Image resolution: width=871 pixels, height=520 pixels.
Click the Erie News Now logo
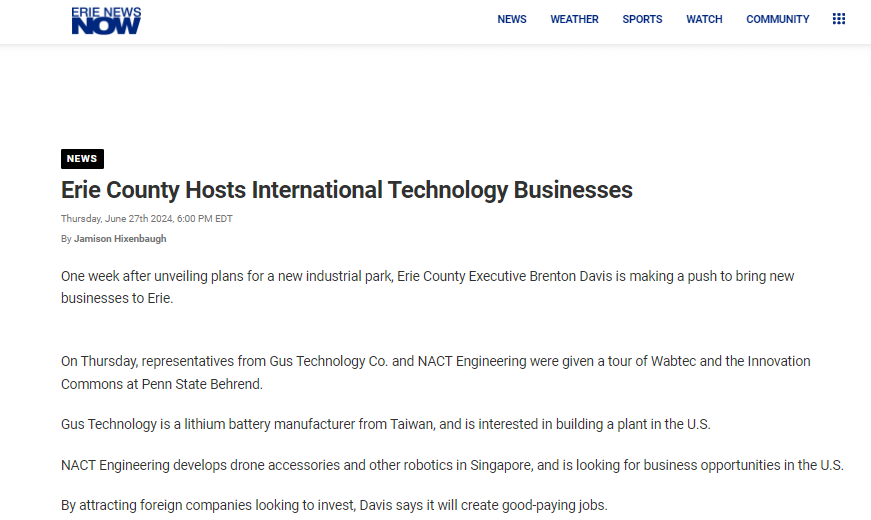(106, 21)
